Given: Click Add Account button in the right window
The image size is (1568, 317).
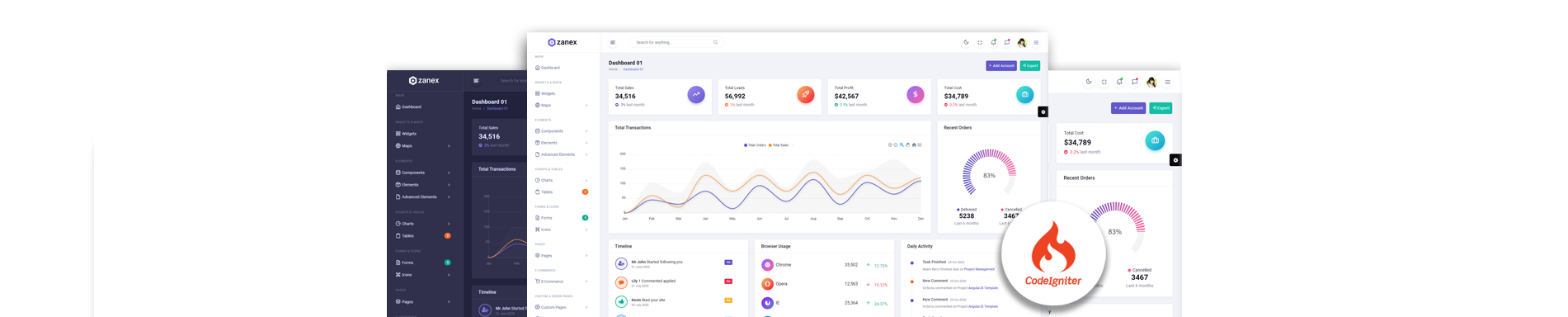Looking at the screenshot, I should click(1128, 108).
